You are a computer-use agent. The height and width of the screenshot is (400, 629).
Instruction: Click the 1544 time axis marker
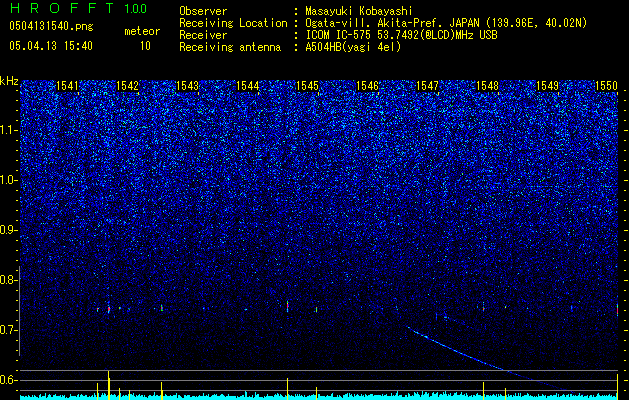coord(248,86)
